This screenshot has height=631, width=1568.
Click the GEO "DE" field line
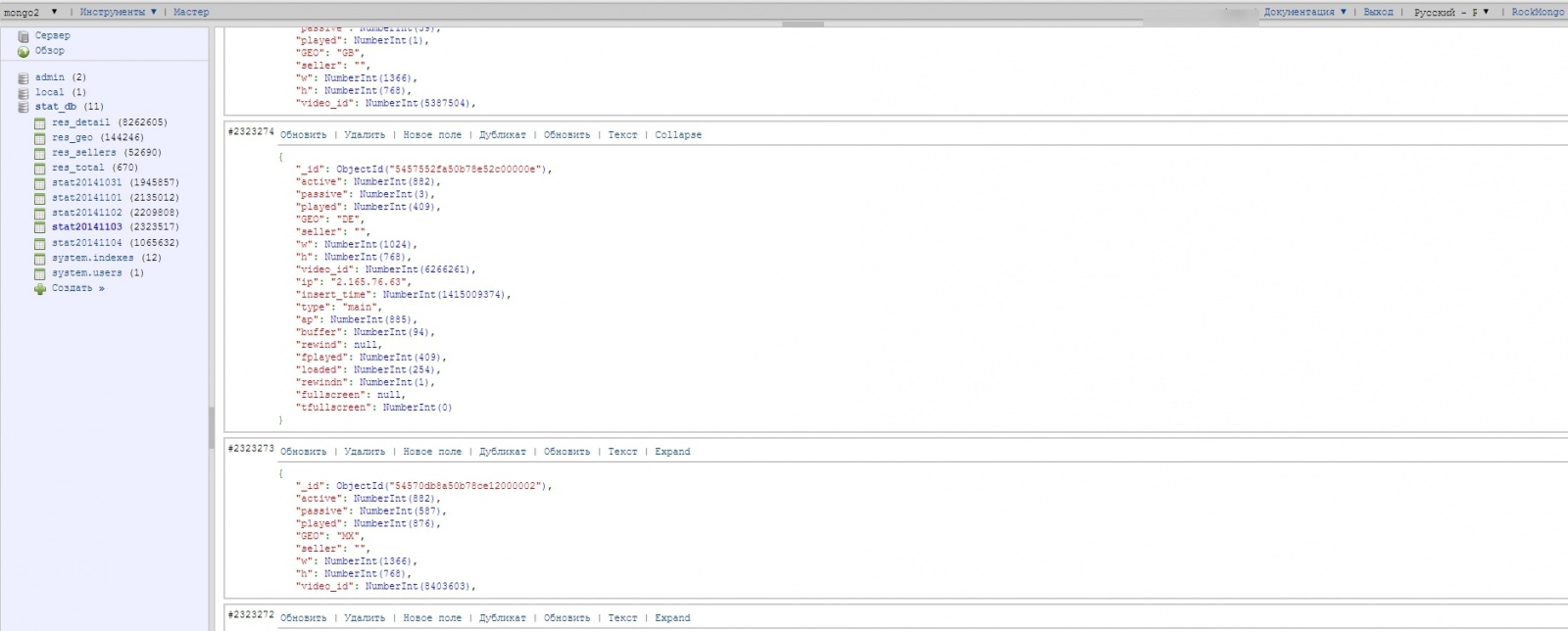(x=330, y=219)
